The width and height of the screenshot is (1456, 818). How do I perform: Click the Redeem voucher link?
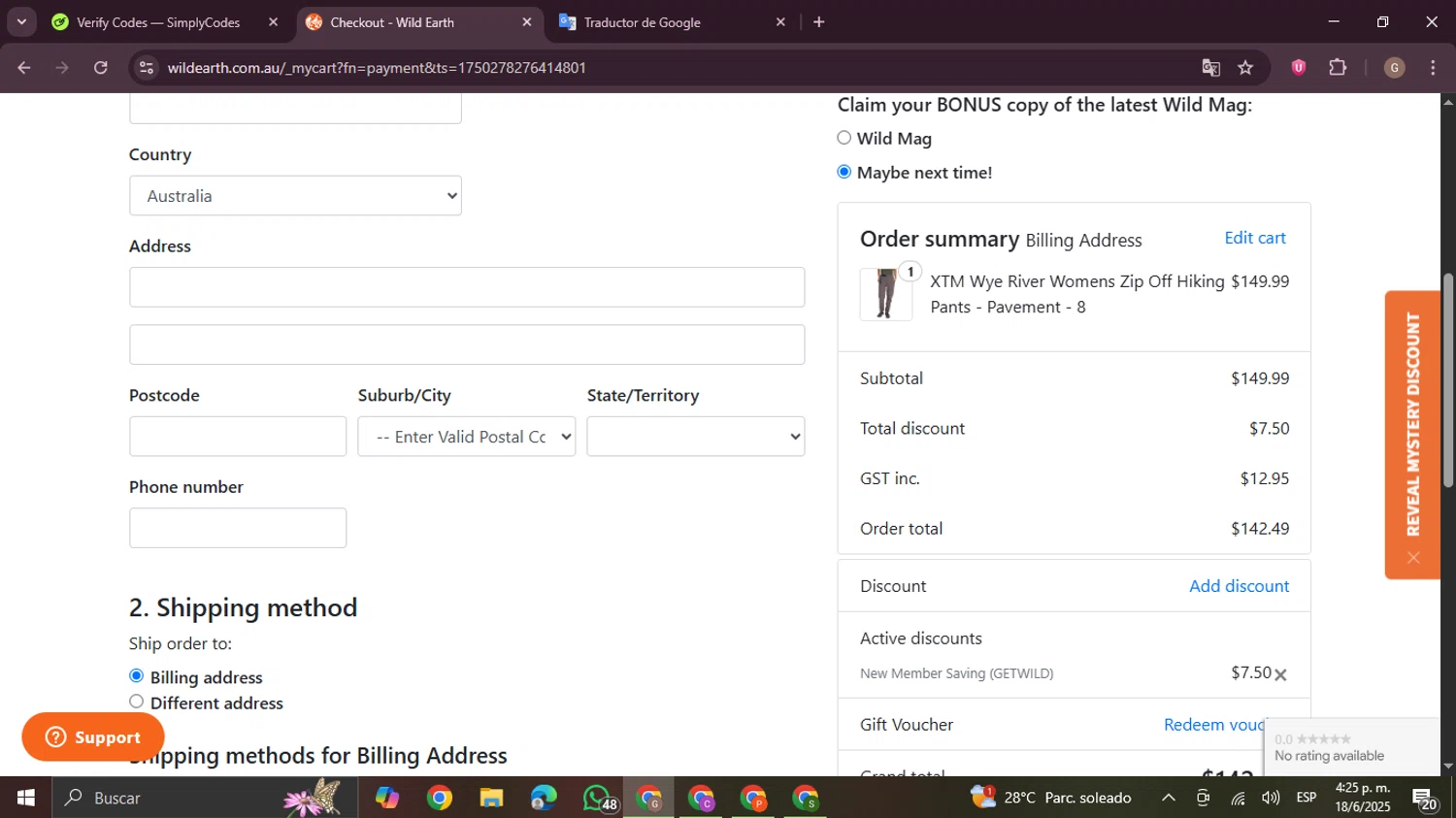point(1215,725)
